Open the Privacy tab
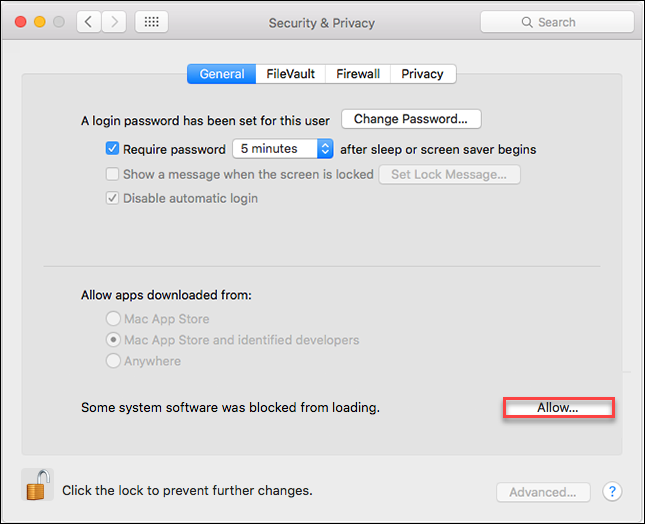The image size is (645, 524). (x=422, y=74)
